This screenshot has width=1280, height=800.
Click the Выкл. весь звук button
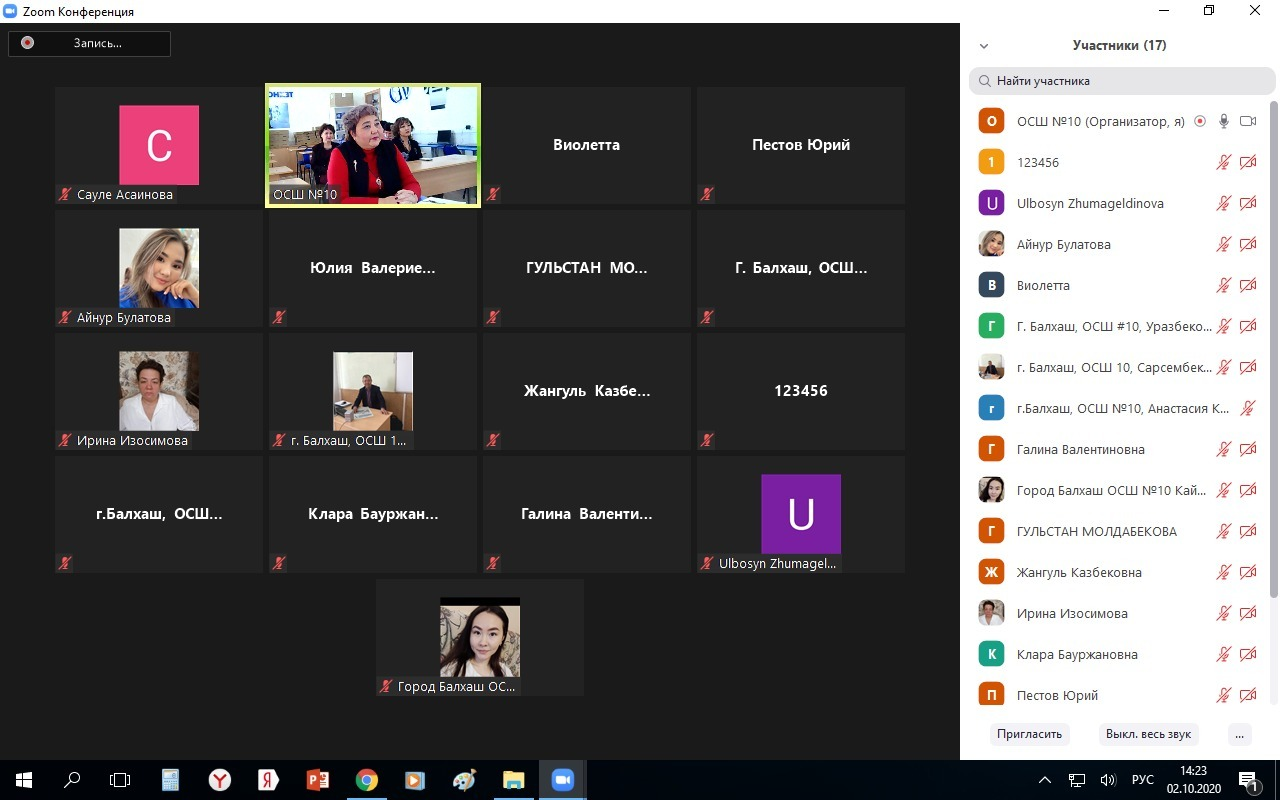pos(1148,734)
